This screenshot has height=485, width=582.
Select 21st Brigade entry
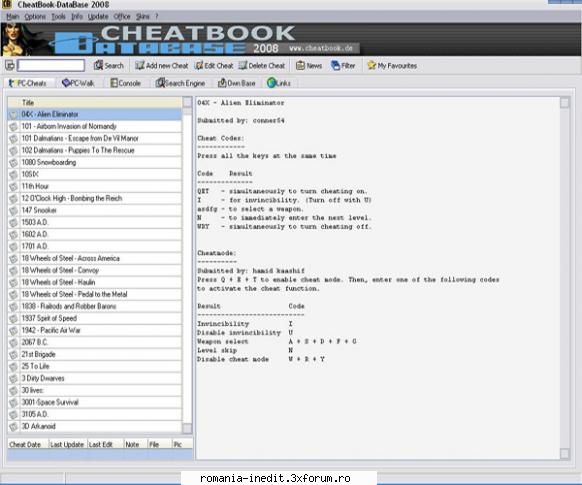tap(95, 354)
